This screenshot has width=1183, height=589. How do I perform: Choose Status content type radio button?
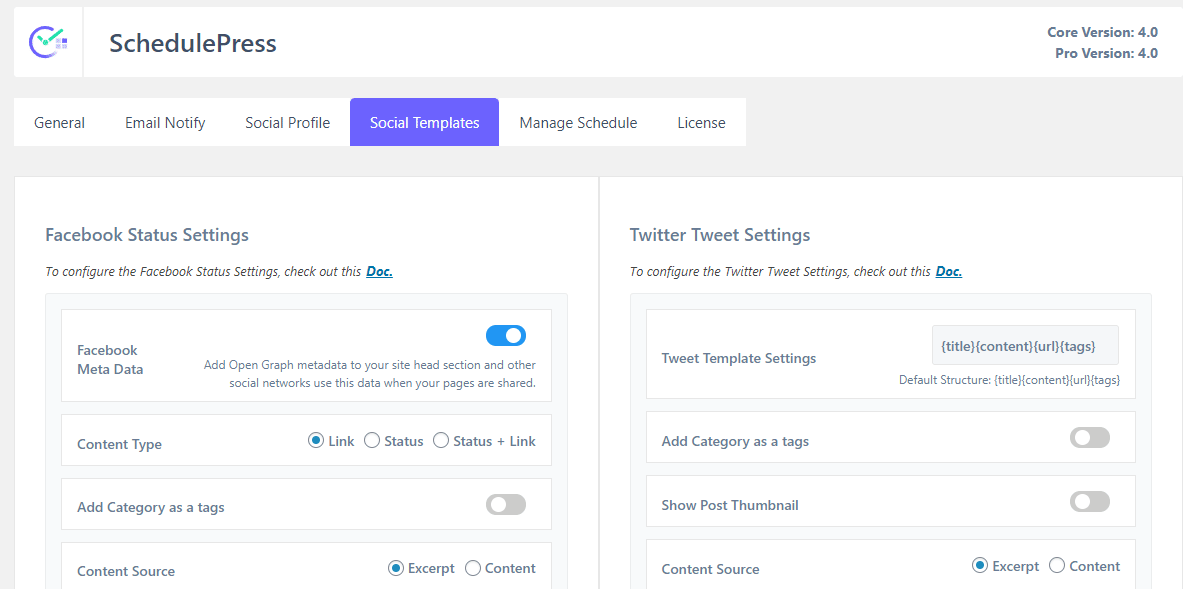(372, 440)
